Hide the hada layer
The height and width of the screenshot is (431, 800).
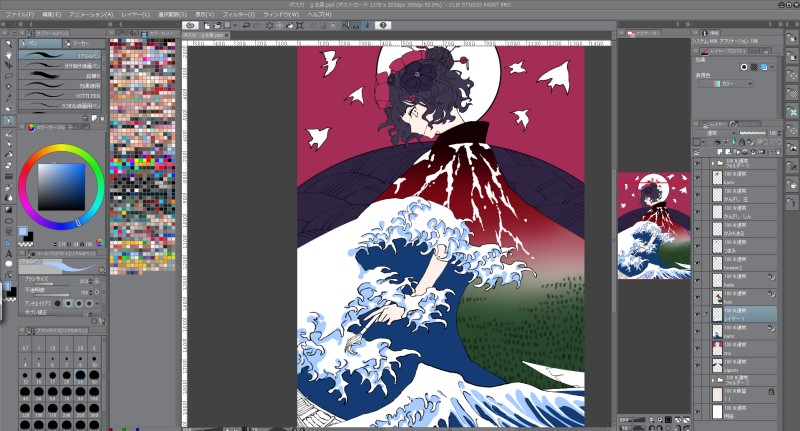[x=697, y=280]
